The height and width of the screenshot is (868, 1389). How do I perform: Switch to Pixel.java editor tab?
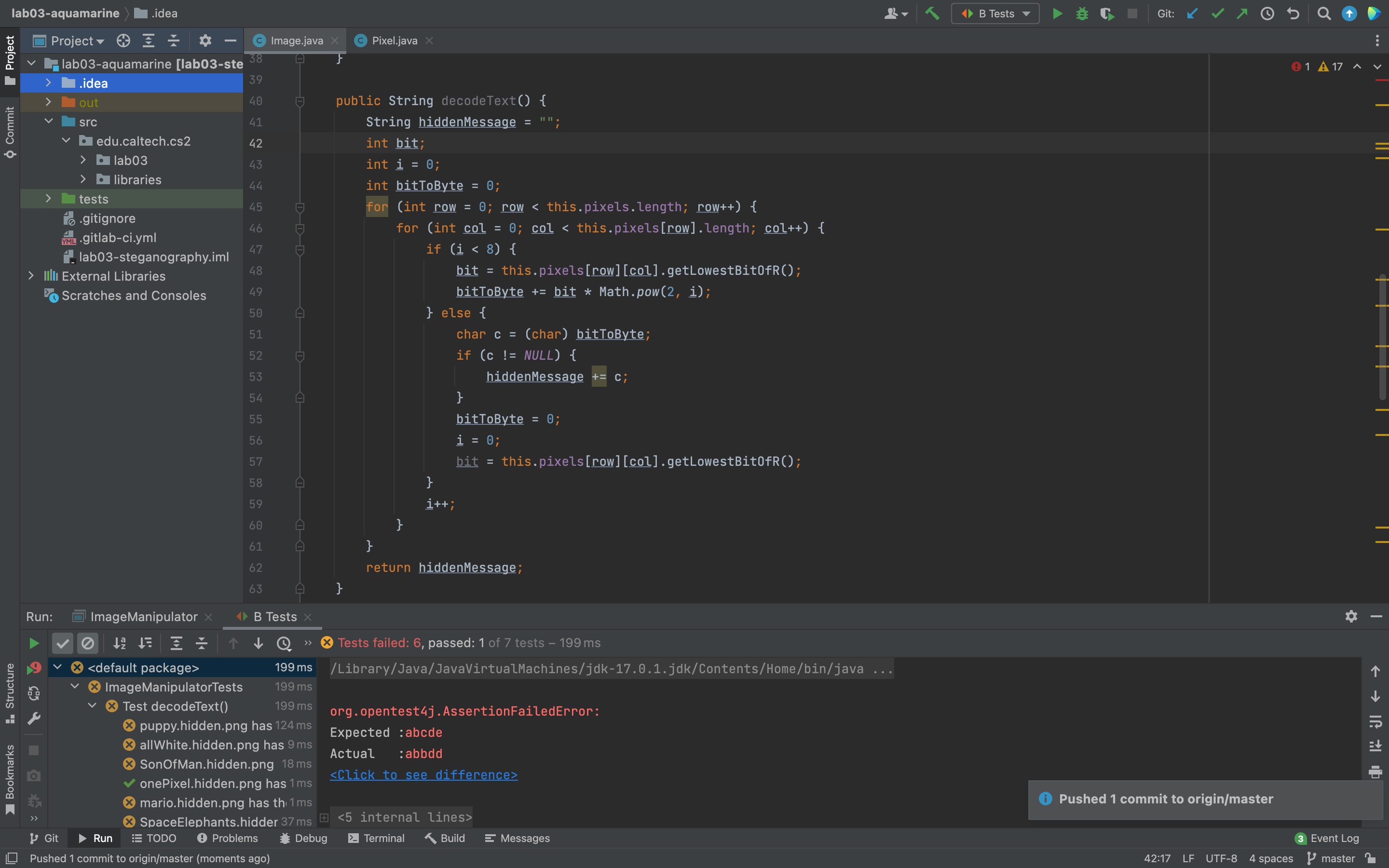click(x=394, y=41)
